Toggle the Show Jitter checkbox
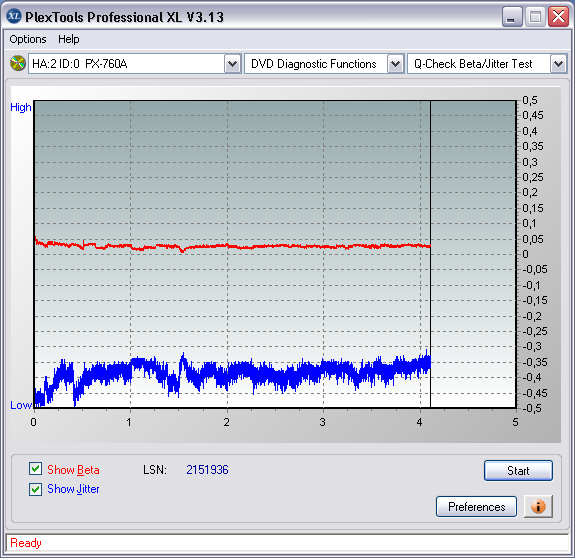Screen dimensions: 575x558 (36, 489)
